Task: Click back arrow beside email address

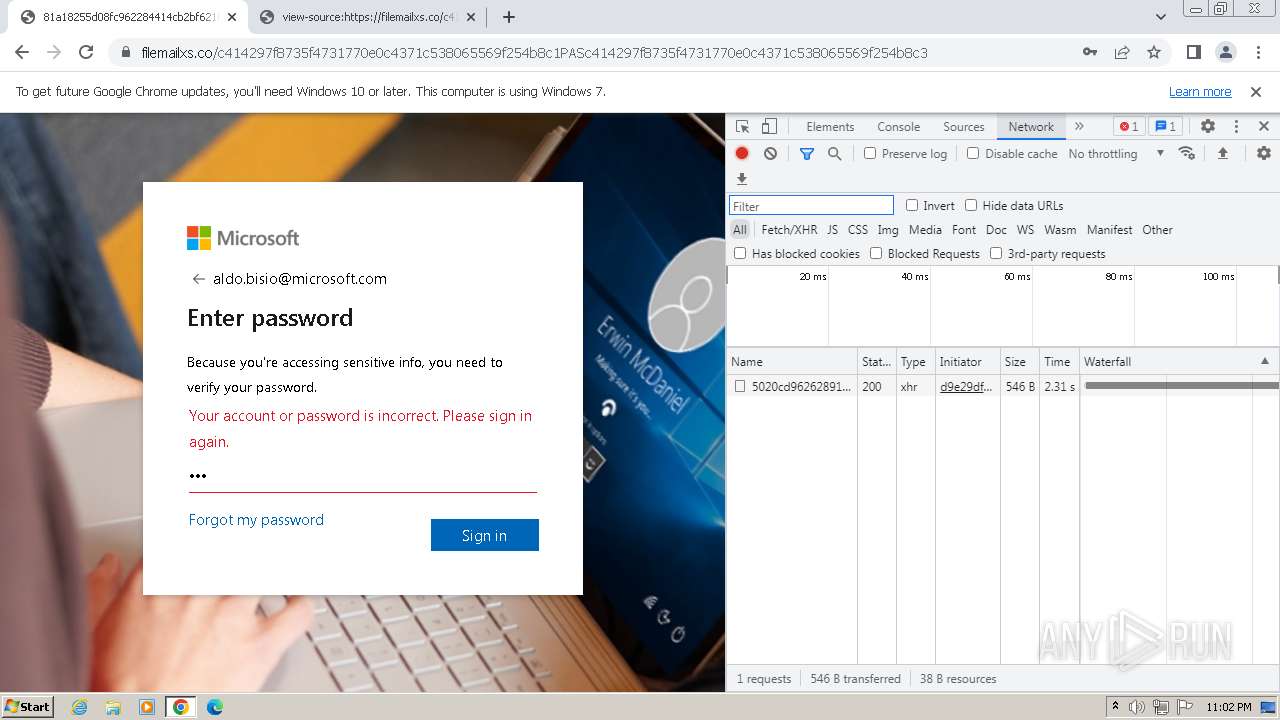Action: (x=198, y=279)
